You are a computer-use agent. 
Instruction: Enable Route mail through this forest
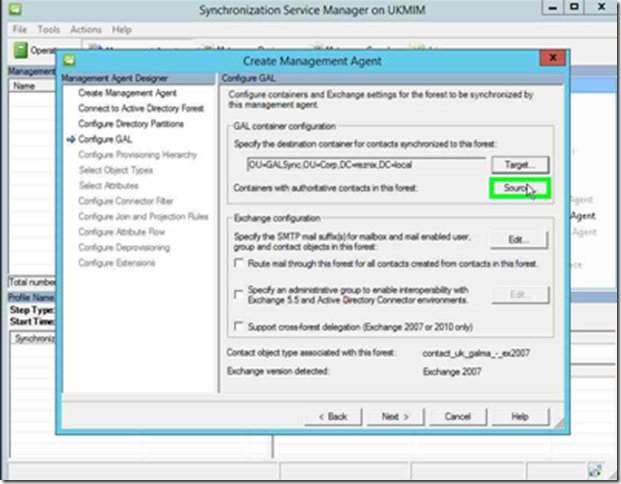238,263
